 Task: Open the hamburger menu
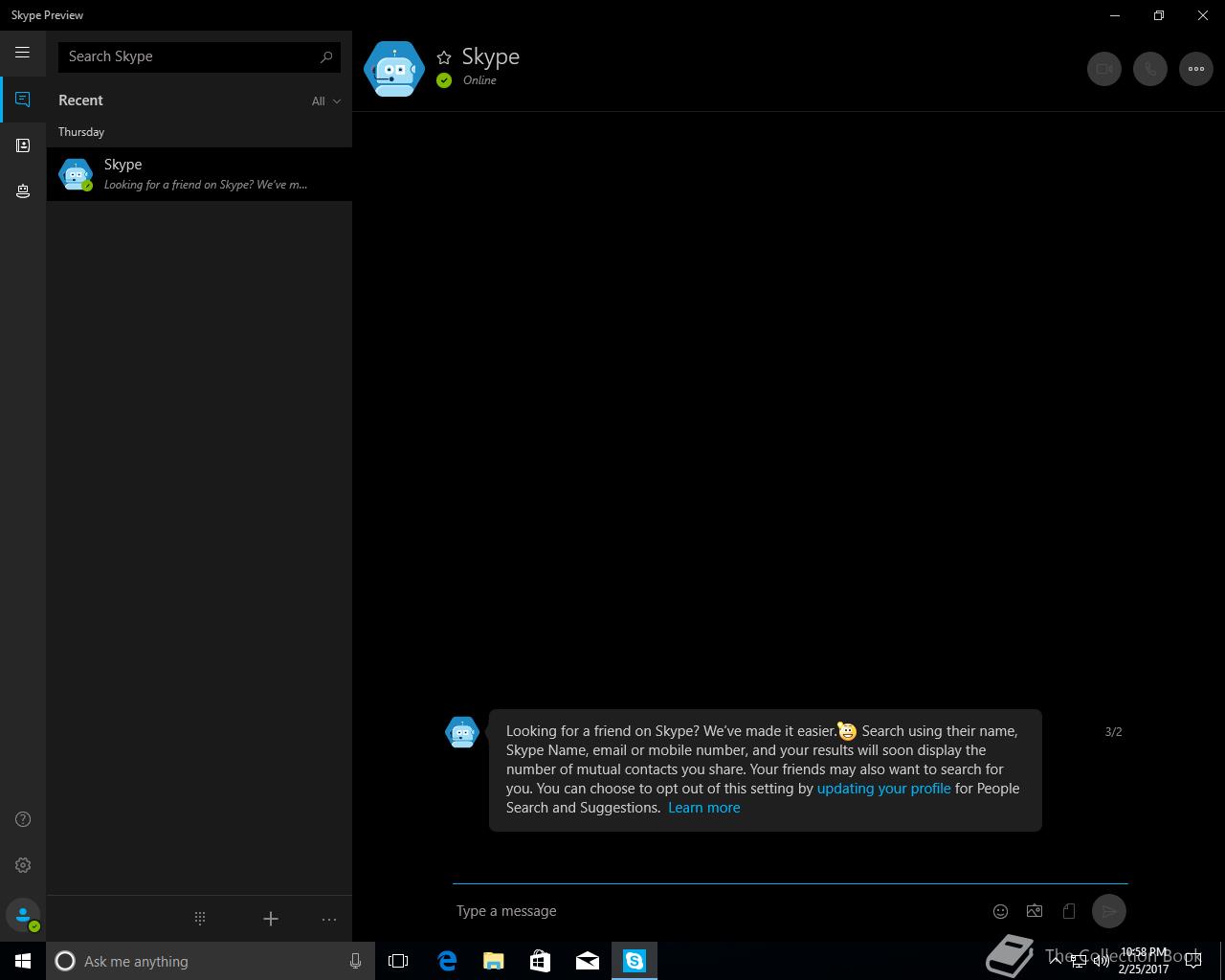point(22,53)
